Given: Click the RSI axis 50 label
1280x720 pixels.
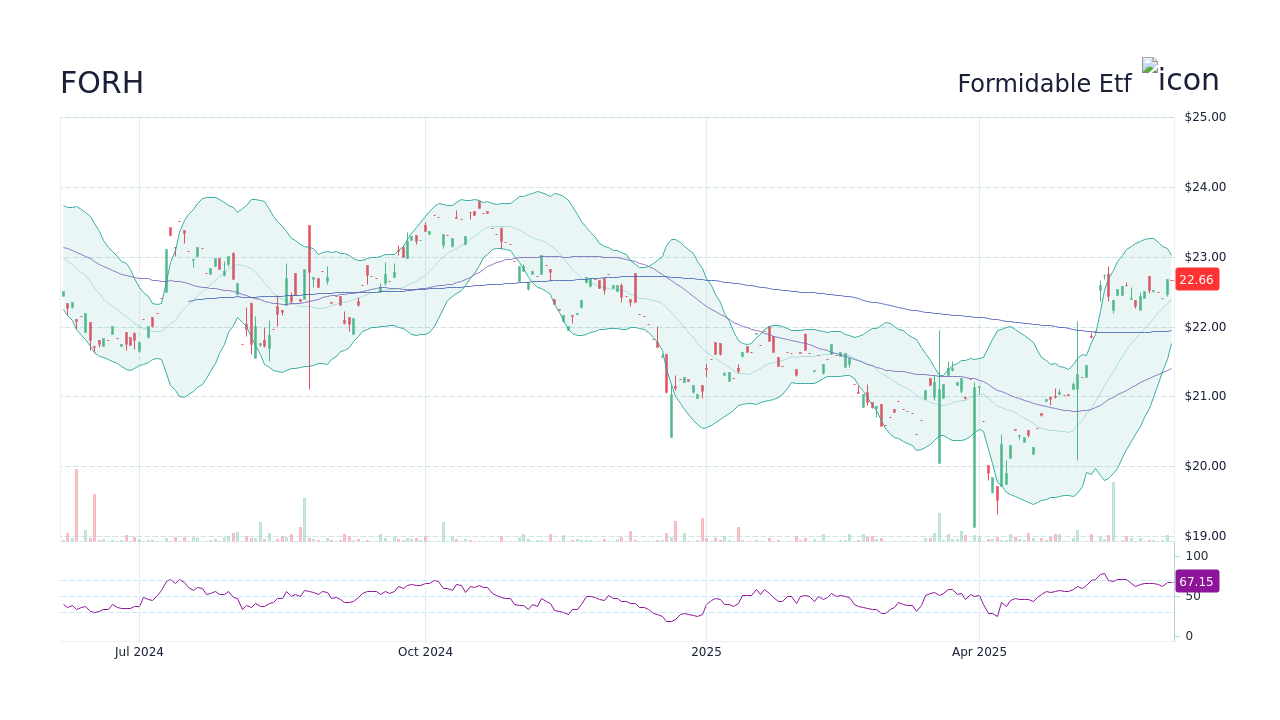Looking at the screenshot, I should pos(1193,596).
